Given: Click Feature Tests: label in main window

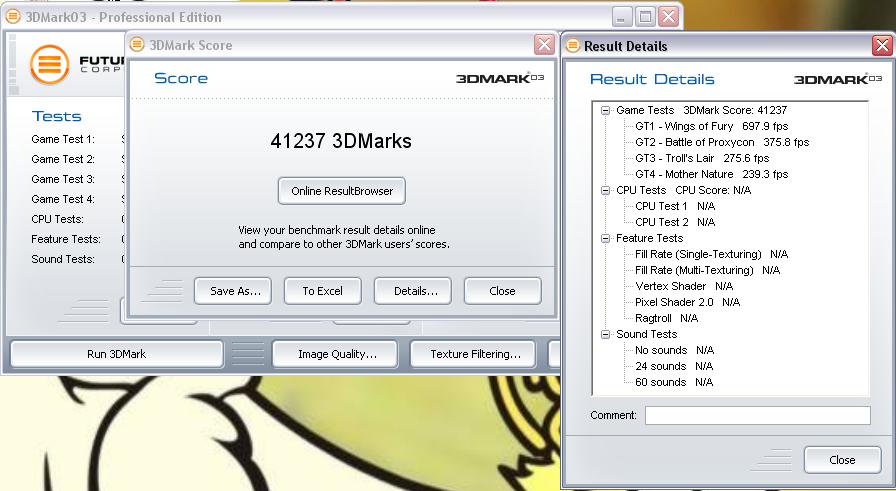Looking at the screenshot, I should tap(66, 239).
